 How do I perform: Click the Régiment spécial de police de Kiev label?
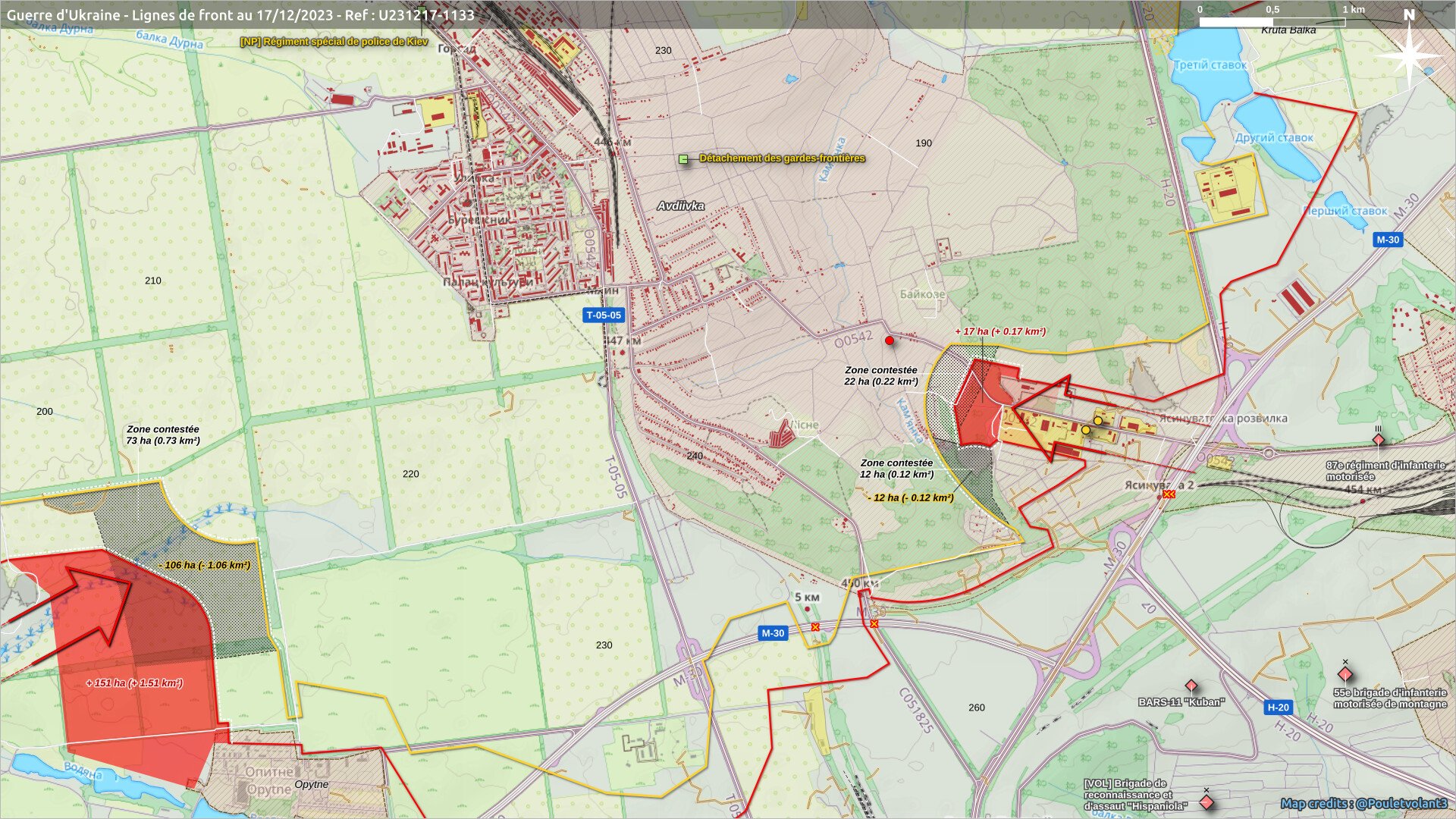click(x=334, y=42)
